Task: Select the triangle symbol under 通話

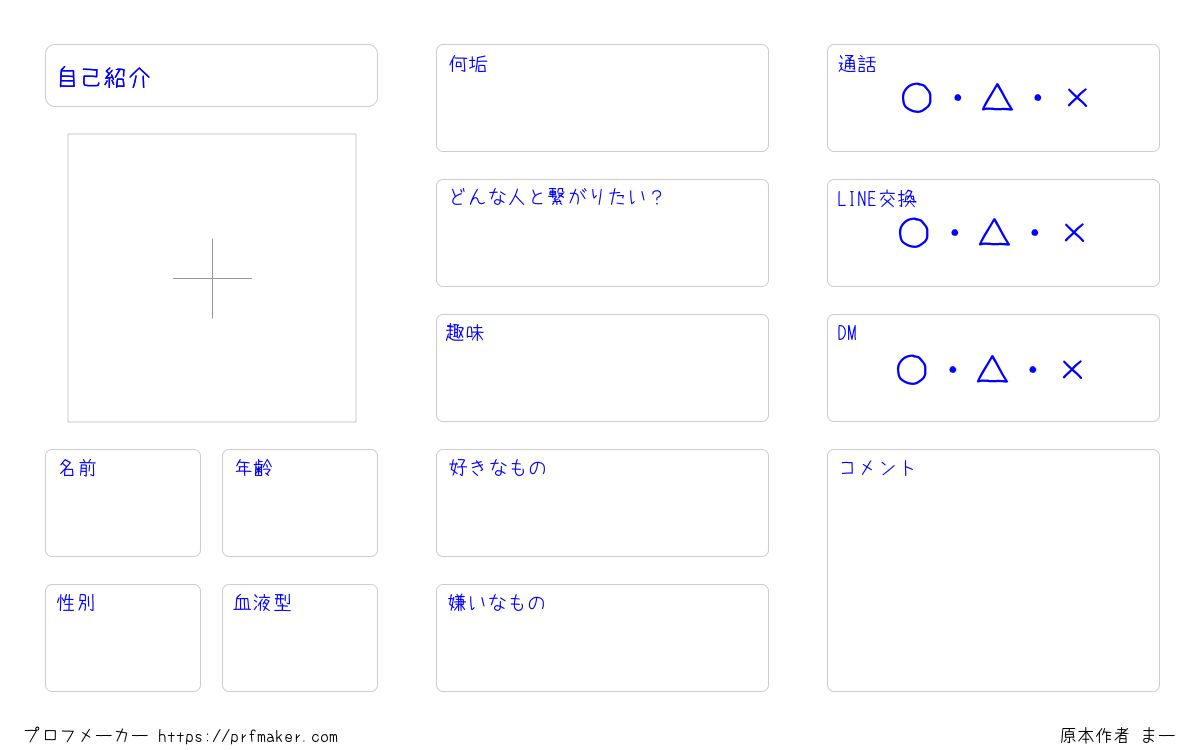Action: [997, 97]
